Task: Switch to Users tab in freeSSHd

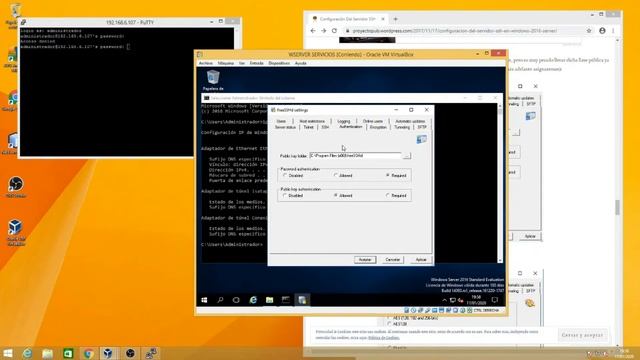Action: [x=281, y=121]
